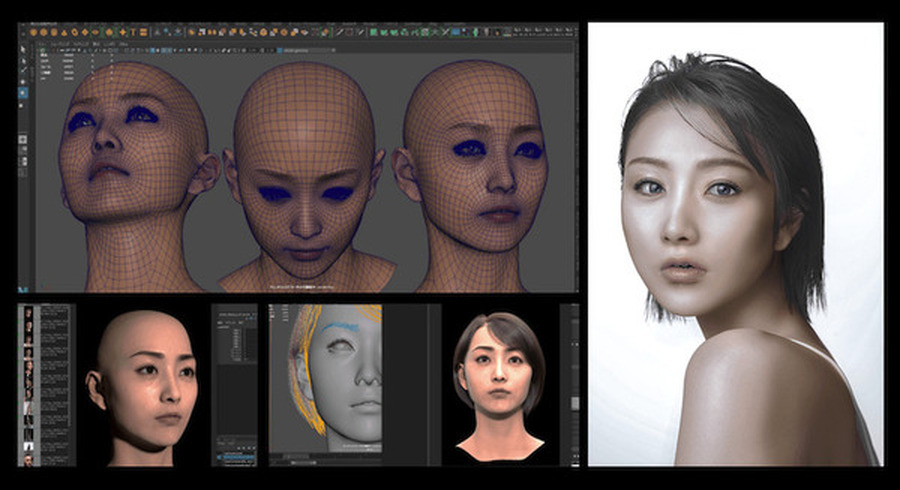900x490 pixels.
Task: Open the first tab in the hair attribute panel
Action: pyautogui.click(x=222, y=322)
